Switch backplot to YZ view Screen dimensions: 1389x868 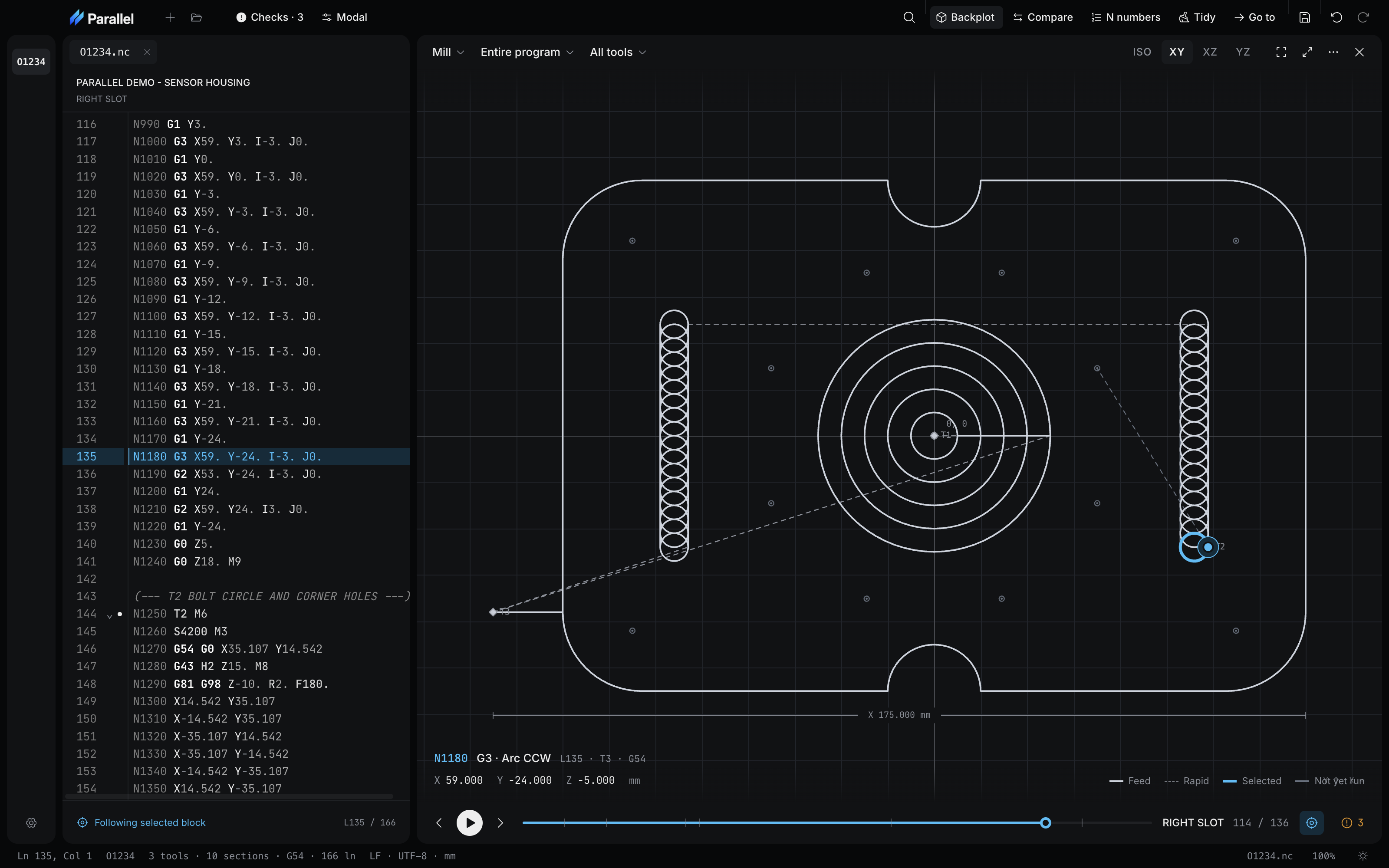(1243, 52)
